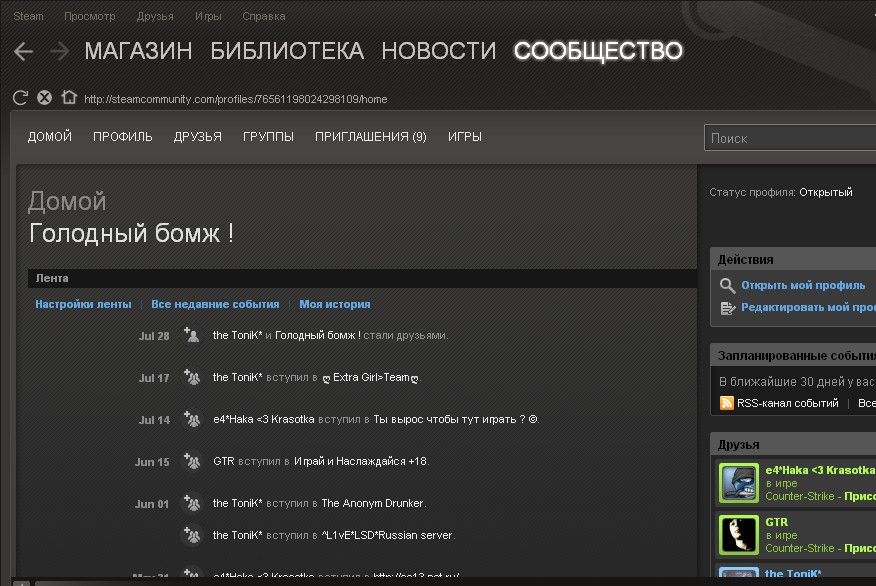Open Все недавние события link
The height and width of the screenshot is (586, 876).
tap(215, 304)
